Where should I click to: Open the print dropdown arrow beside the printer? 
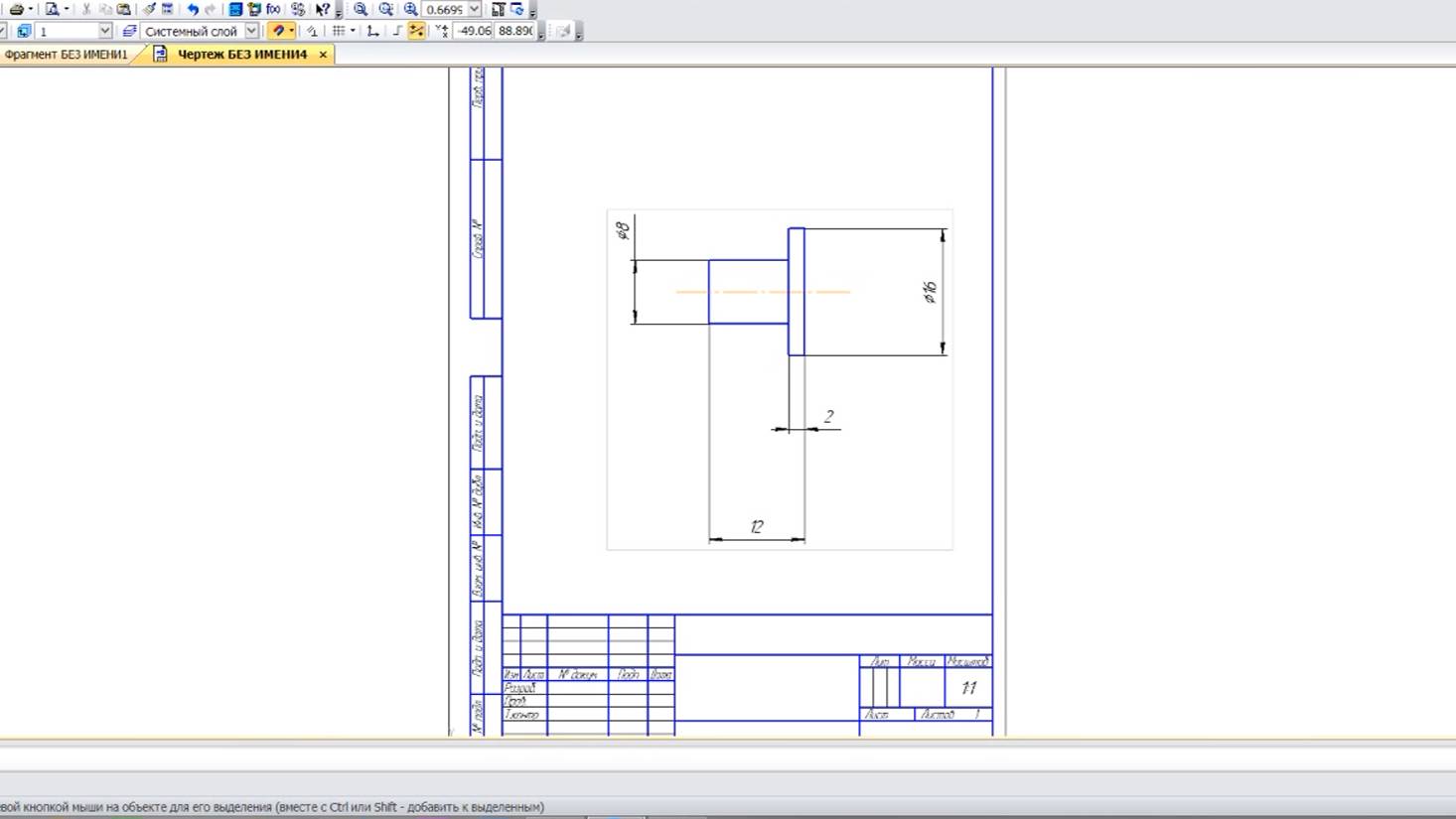click(x=31, y=9)
